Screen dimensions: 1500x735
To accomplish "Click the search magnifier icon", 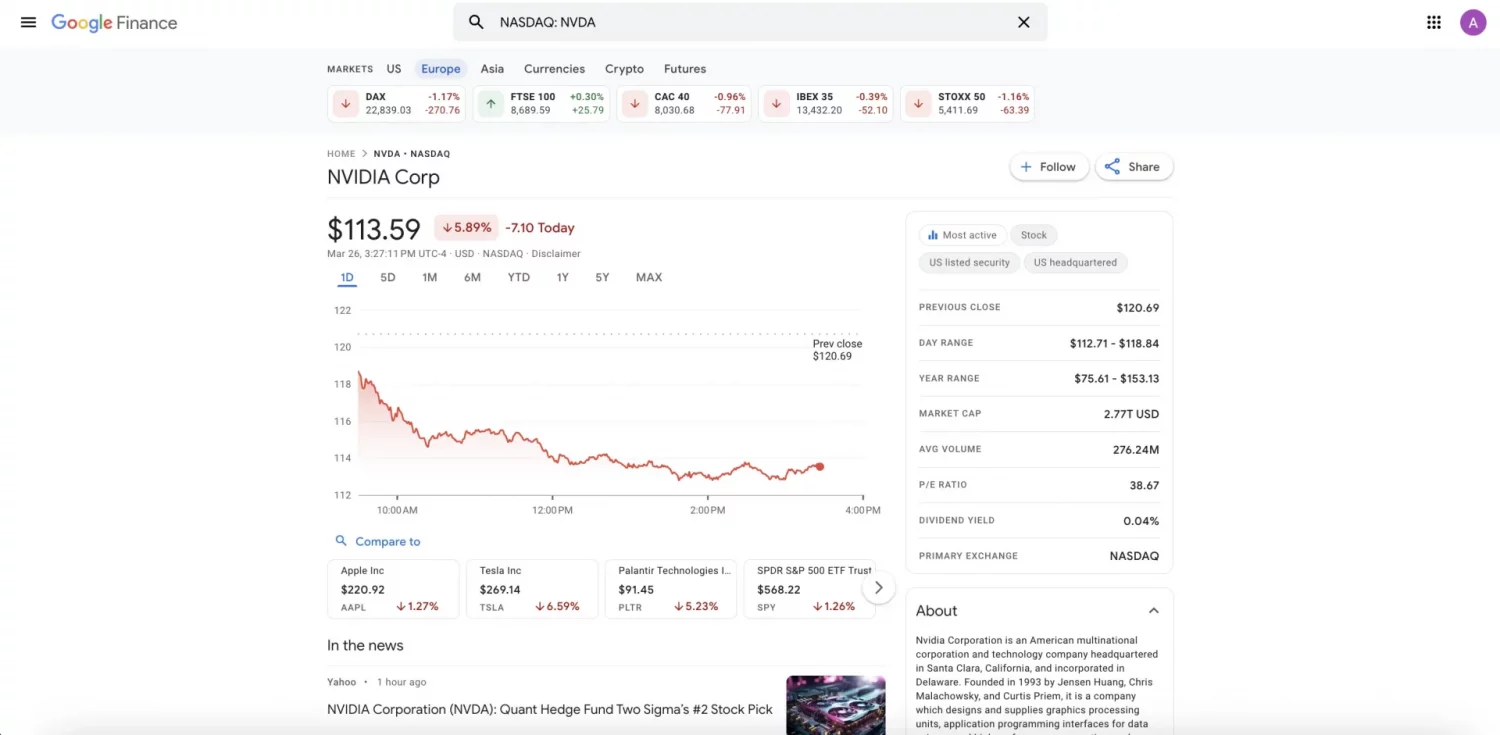I will (477, 22).
